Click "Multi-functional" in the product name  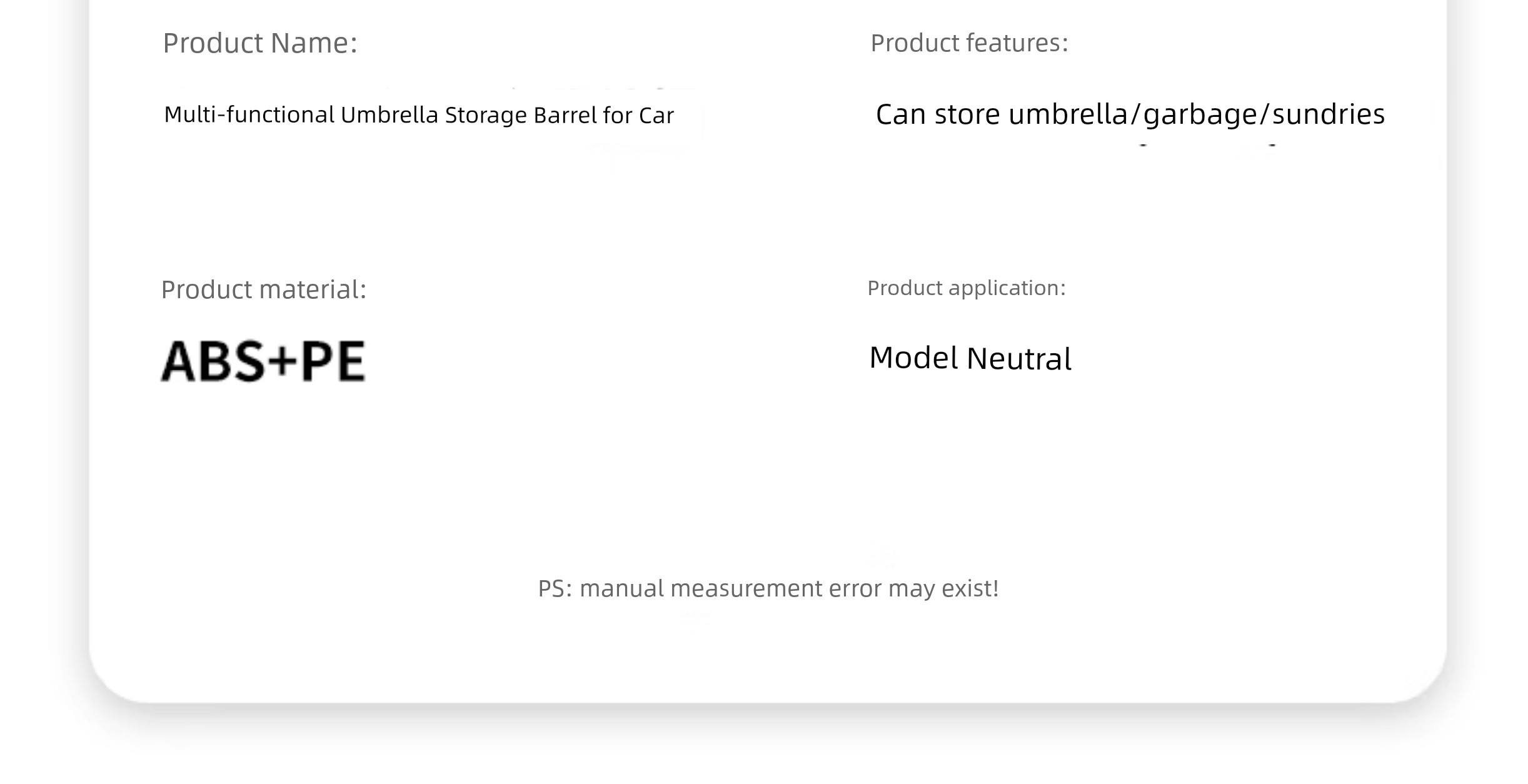pos(249,115)
